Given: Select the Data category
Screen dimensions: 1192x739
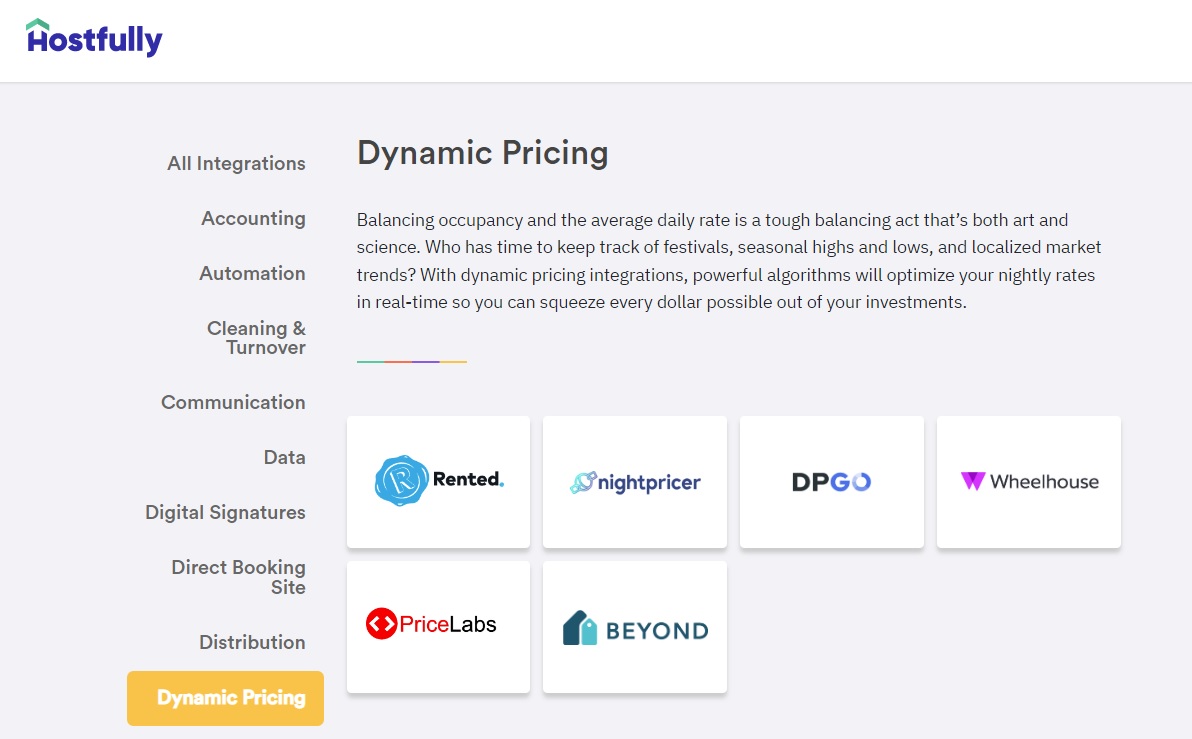Looking at the screenshot, I should (x=285, y=457).
